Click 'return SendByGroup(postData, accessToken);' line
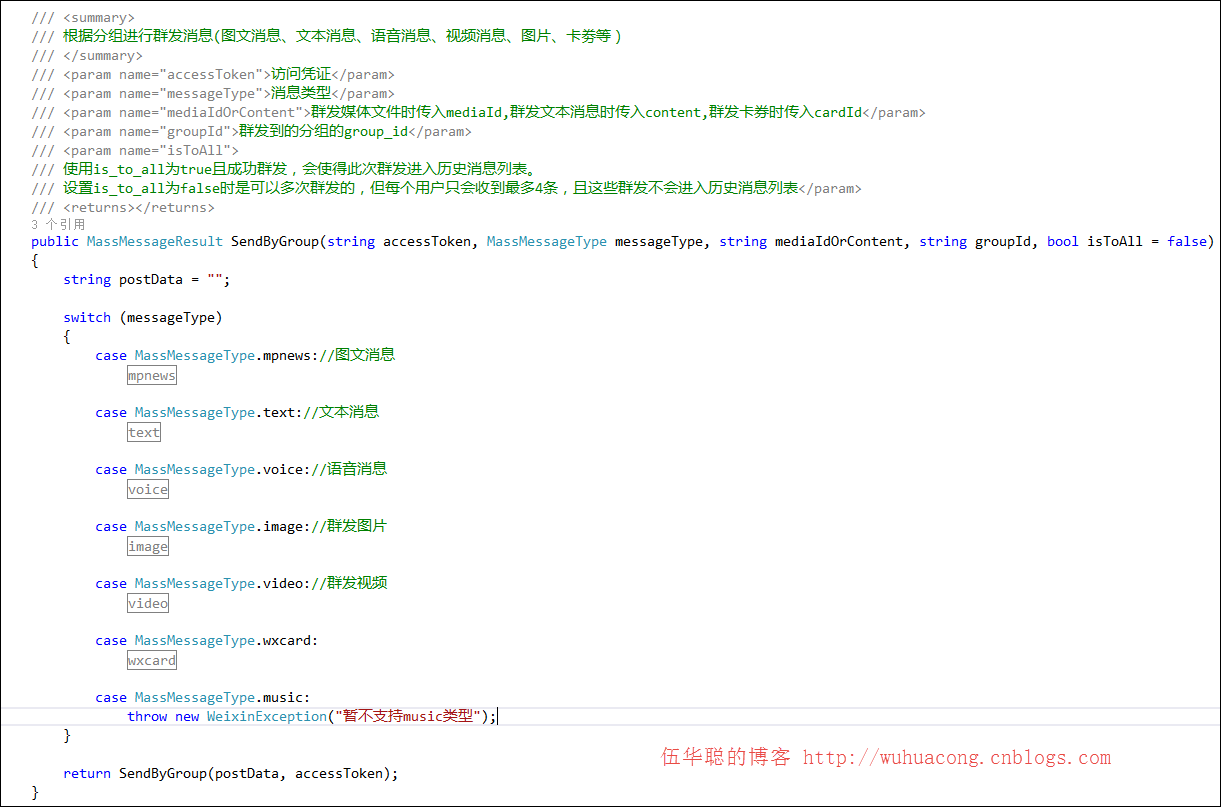1221x807 pixels. (231, 774)
